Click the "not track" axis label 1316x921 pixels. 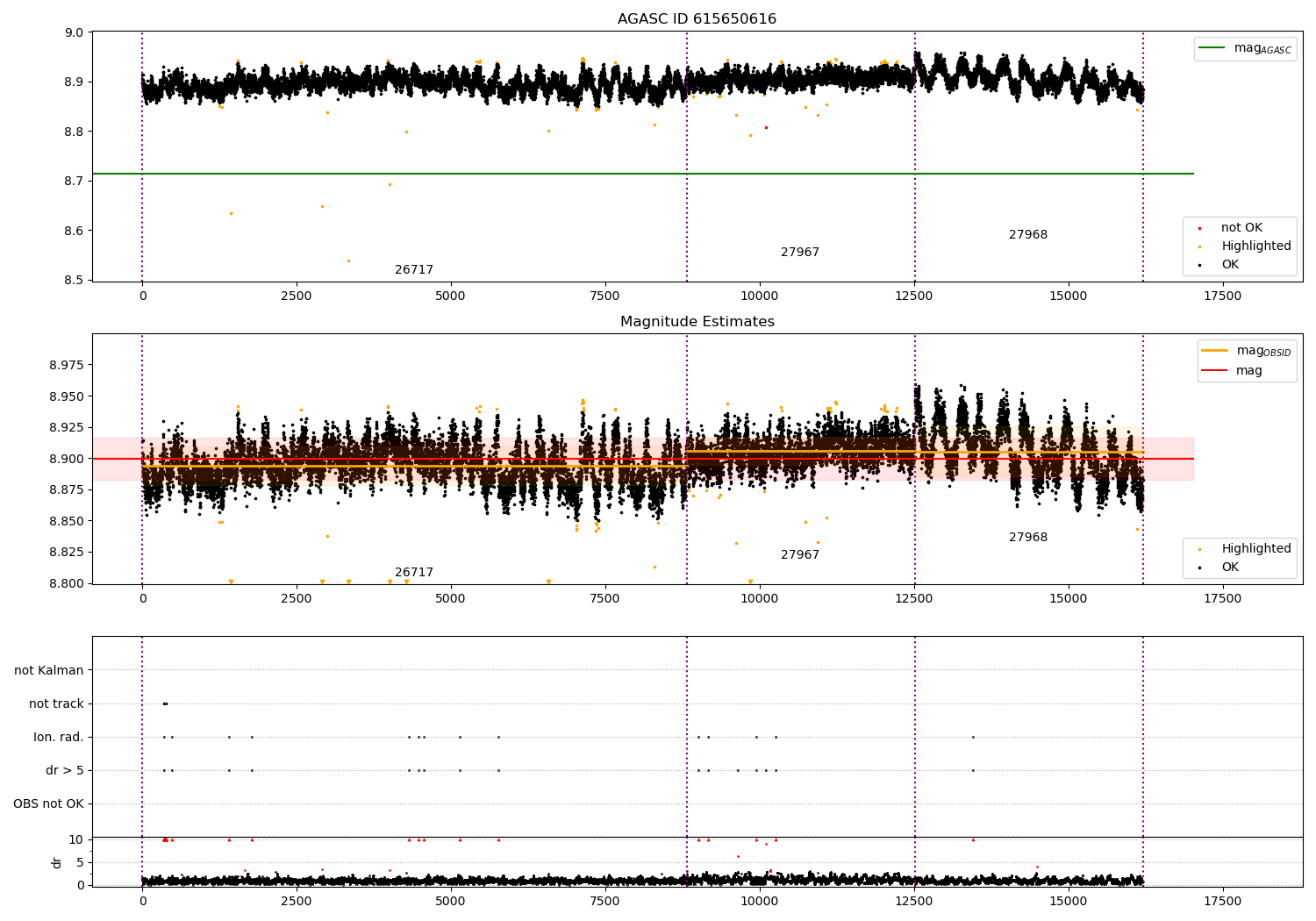(x=56, y=704)
